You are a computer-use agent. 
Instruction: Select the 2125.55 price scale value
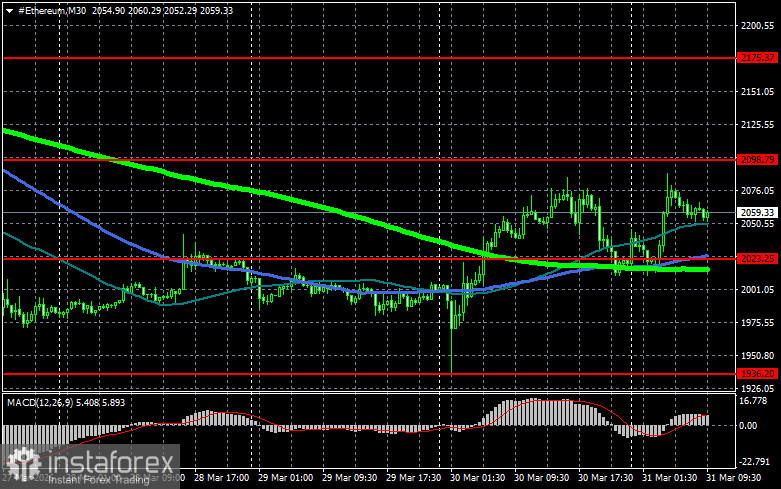pos(758,124)
